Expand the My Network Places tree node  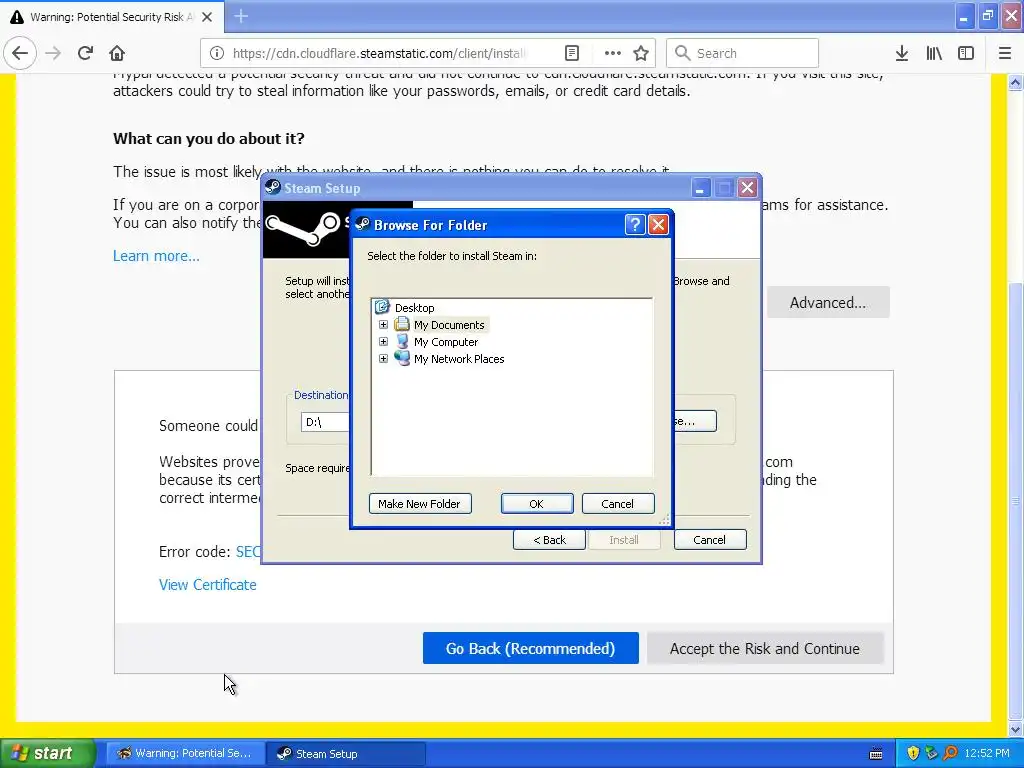383,359
